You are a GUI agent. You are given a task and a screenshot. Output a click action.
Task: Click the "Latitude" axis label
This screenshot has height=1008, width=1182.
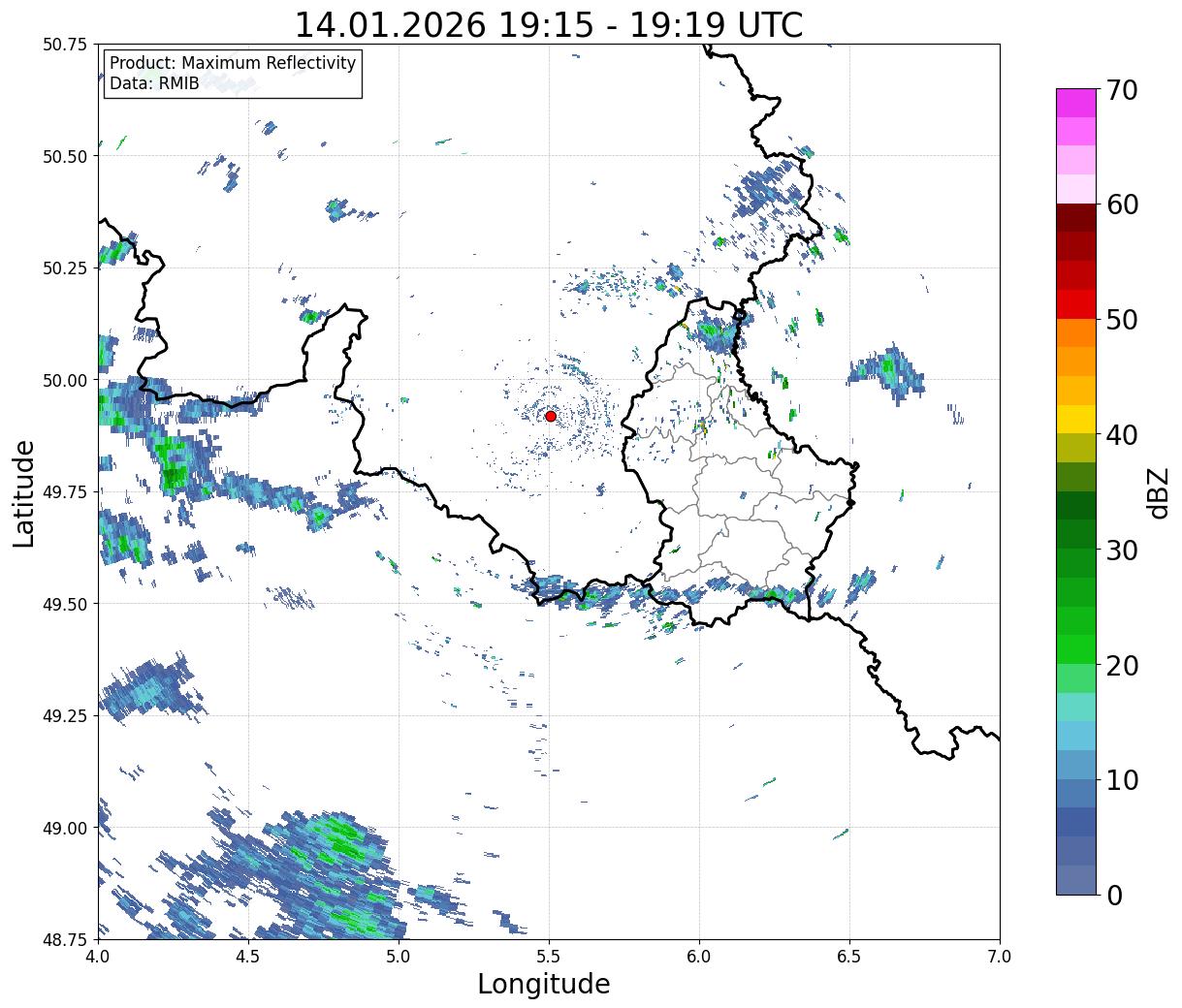click(x=24, y=492)
